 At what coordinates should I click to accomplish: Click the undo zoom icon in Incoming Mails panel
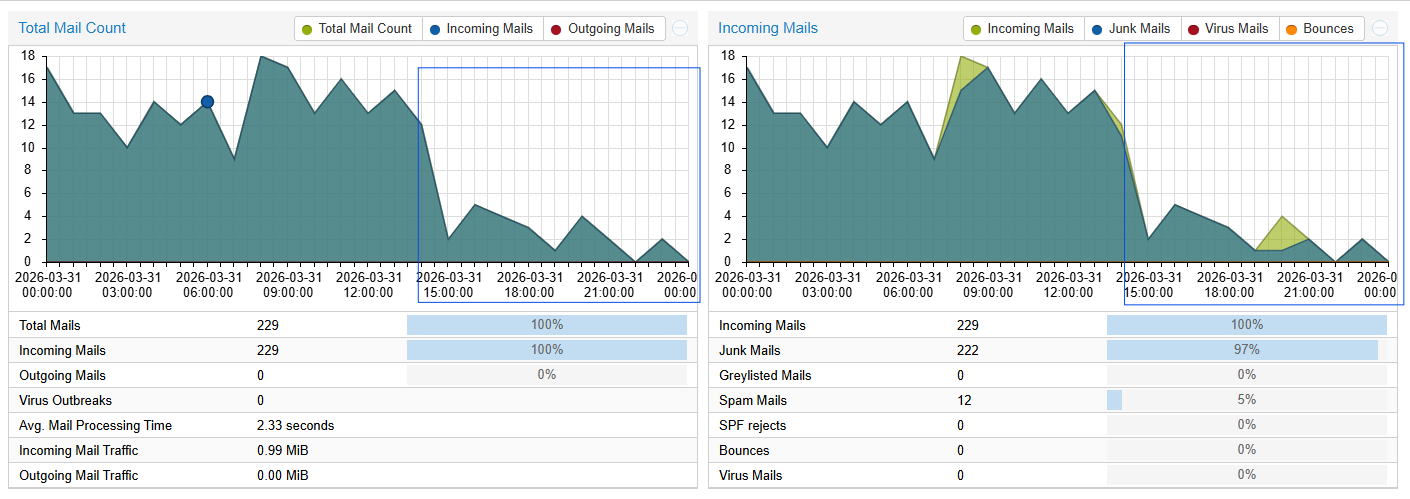click(1380, 29)
